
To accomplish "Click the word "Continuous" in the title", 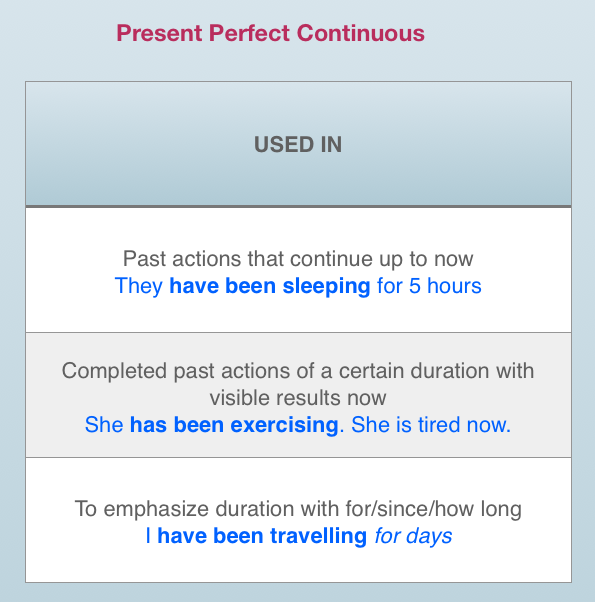I will 360,33.
